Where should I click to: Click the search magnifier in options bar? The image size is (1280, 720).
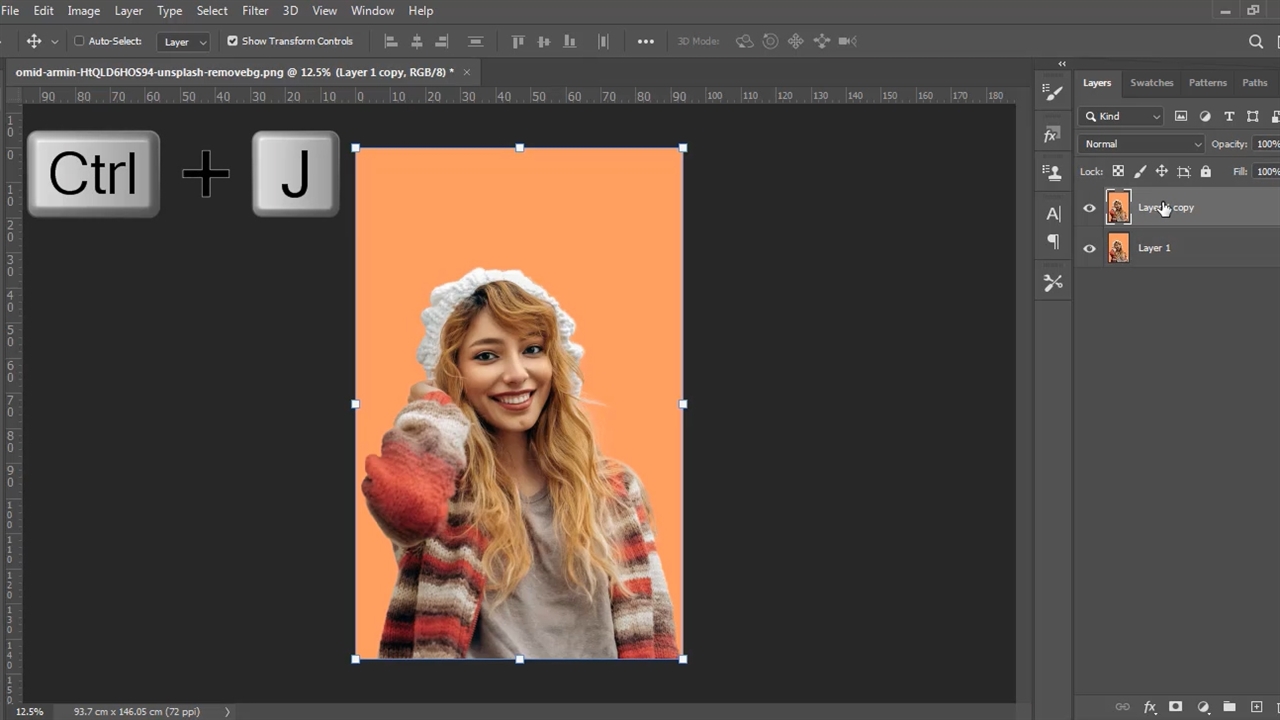[1256, 41]
